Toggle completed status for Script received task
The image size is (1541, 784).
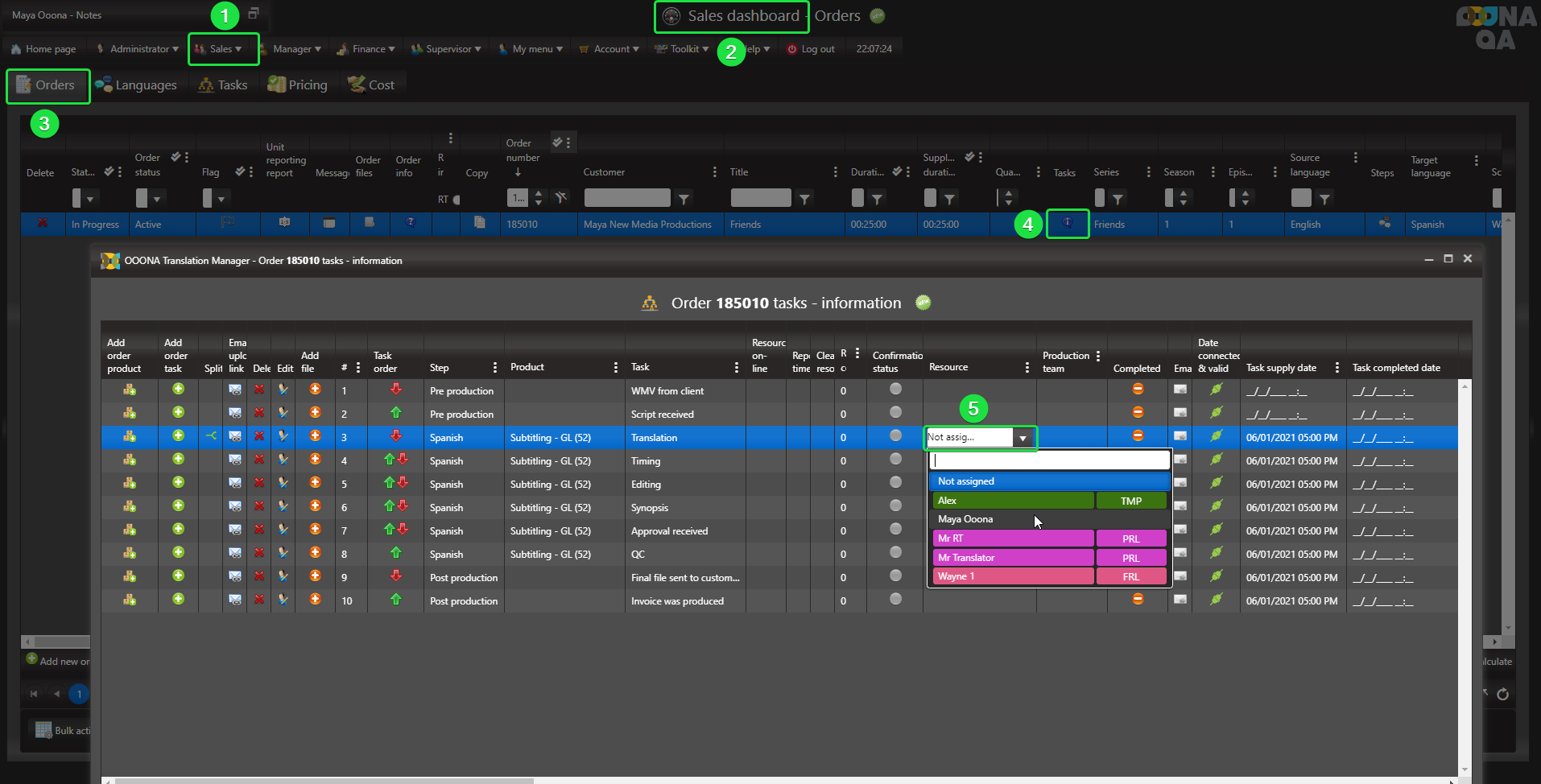pos(1138,412)
